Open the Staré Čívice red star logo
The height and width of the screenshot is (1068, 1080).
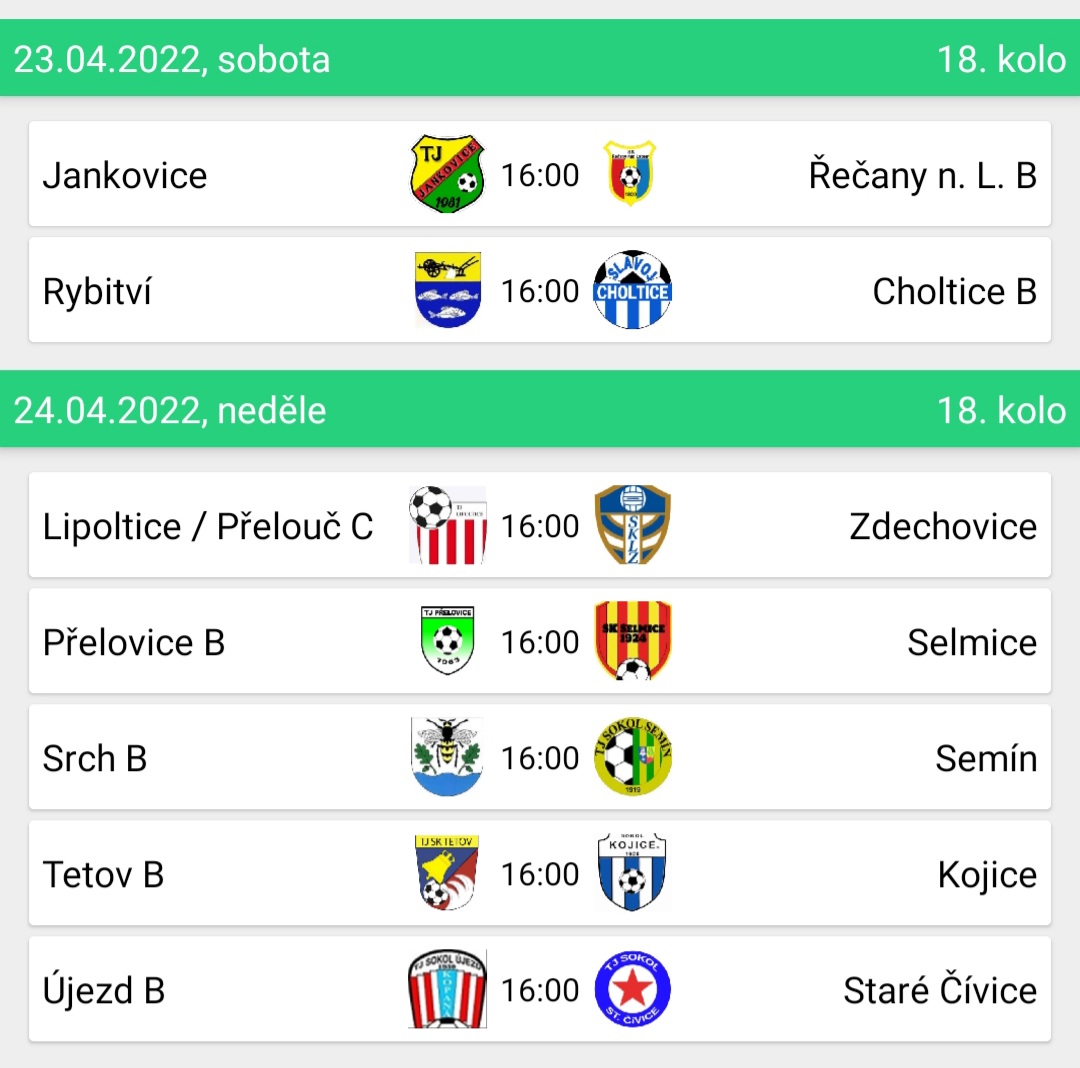(x=632, y=989)
